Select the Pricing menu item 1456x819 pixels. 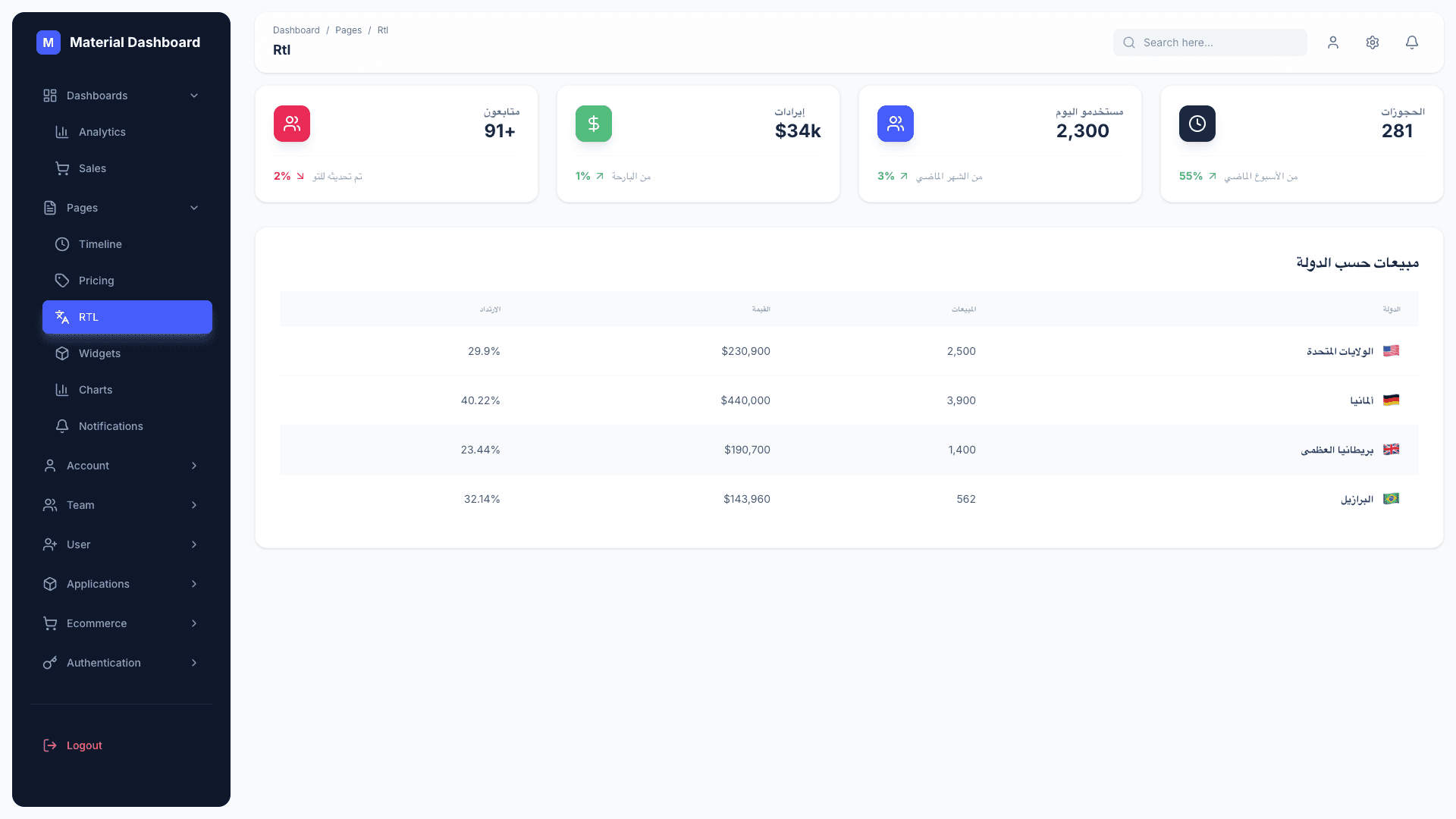(97, 280)
